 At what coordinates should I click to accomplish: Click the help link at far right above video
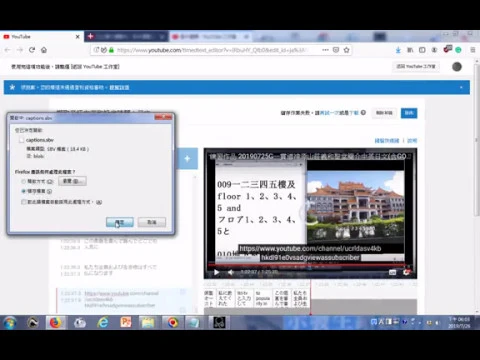tap(412, 141)
